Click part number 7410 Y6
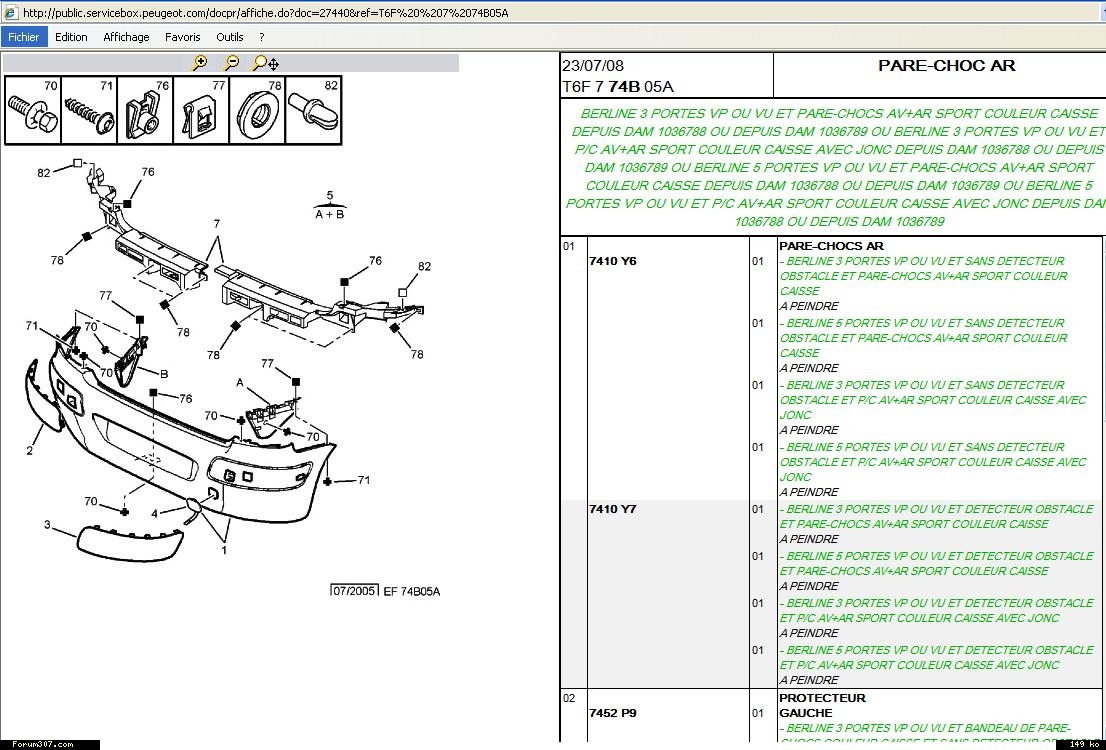1106x750 pixels. tap(612, 261)
